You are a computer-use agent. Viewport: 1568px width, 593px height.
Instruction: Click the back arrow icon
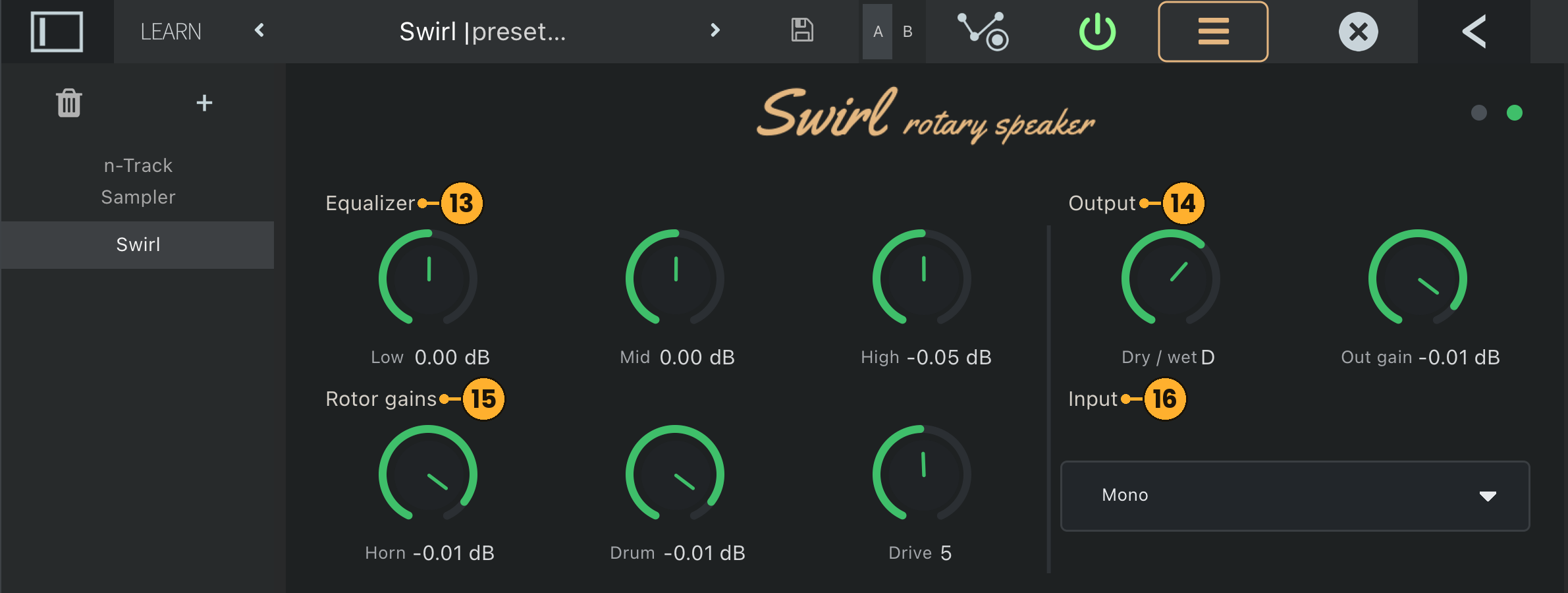(1474, 32)
